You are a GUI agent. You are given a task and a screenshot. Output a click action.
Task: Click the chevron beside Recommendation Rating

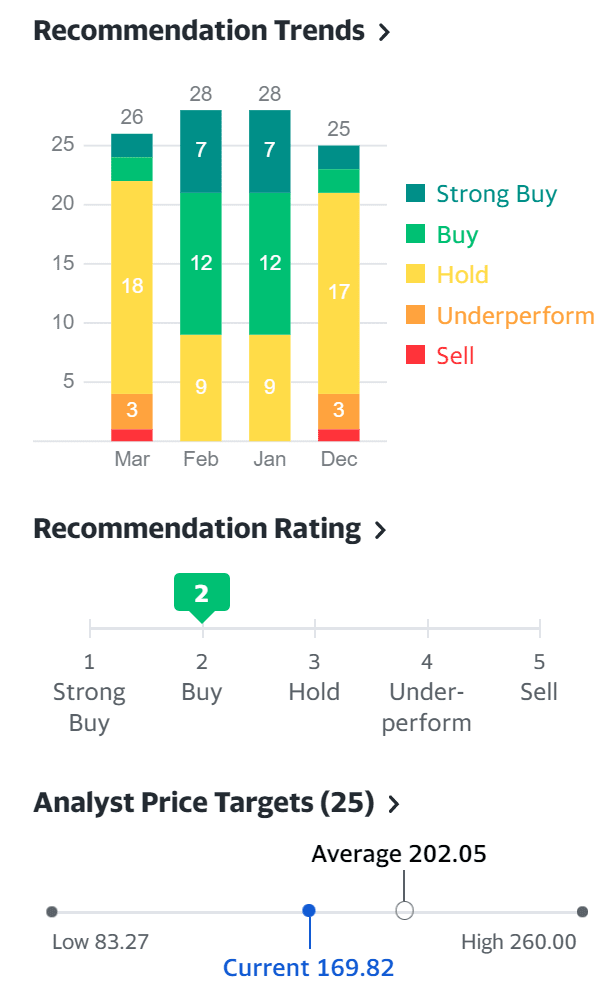[x=380, y=530]
